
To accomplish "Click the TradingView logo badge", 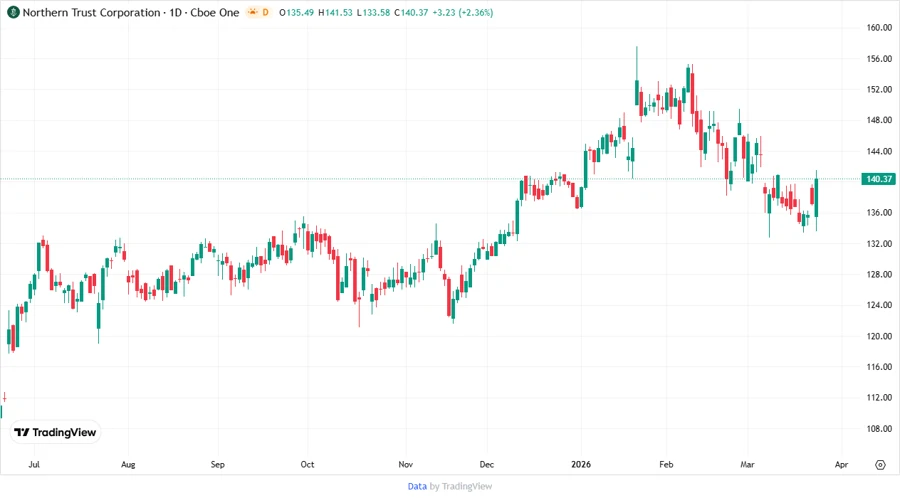I will 56,432.
